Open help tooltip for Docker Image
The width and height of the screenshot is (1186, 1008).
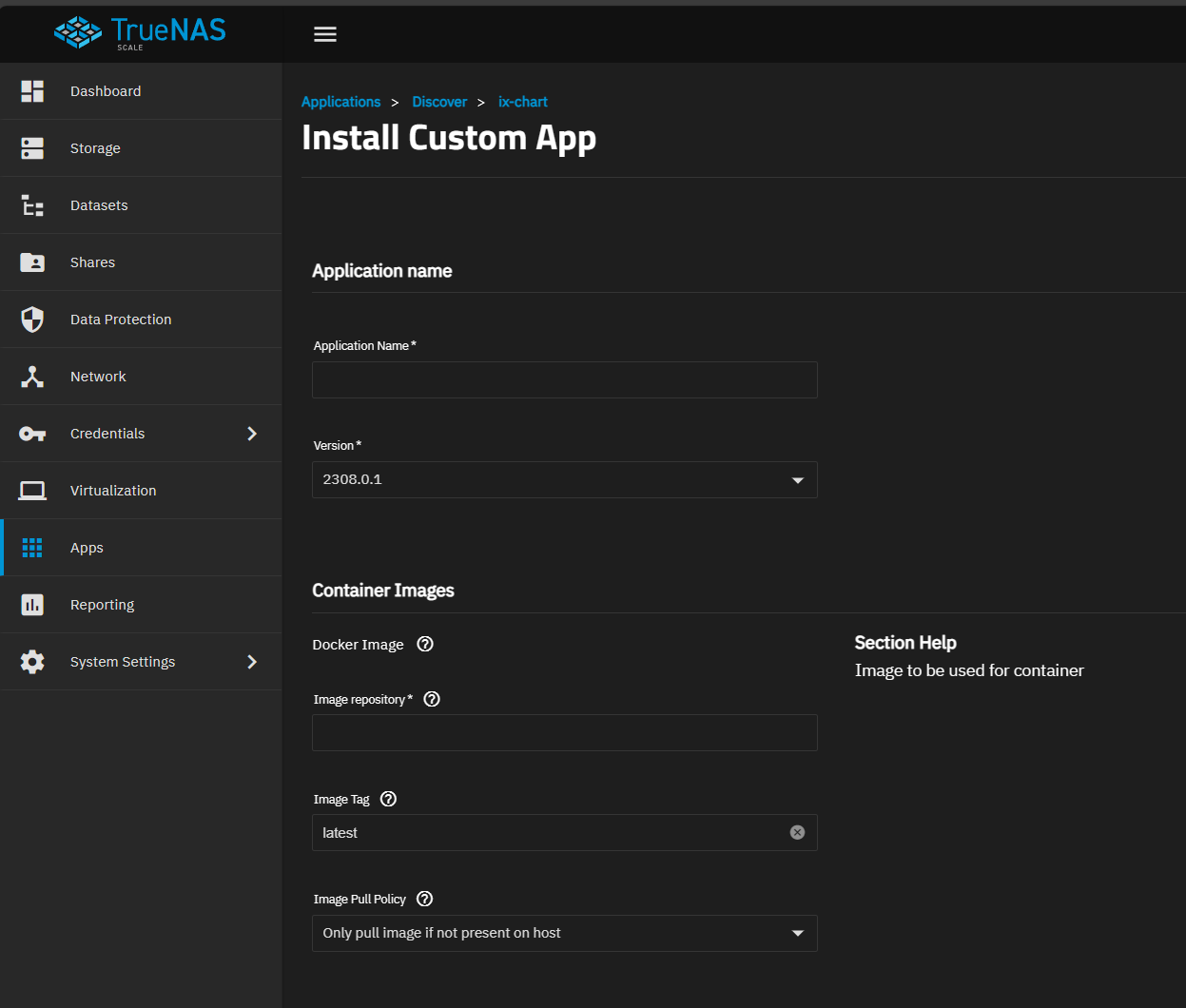pyautogui.click(x=425, y=644)
